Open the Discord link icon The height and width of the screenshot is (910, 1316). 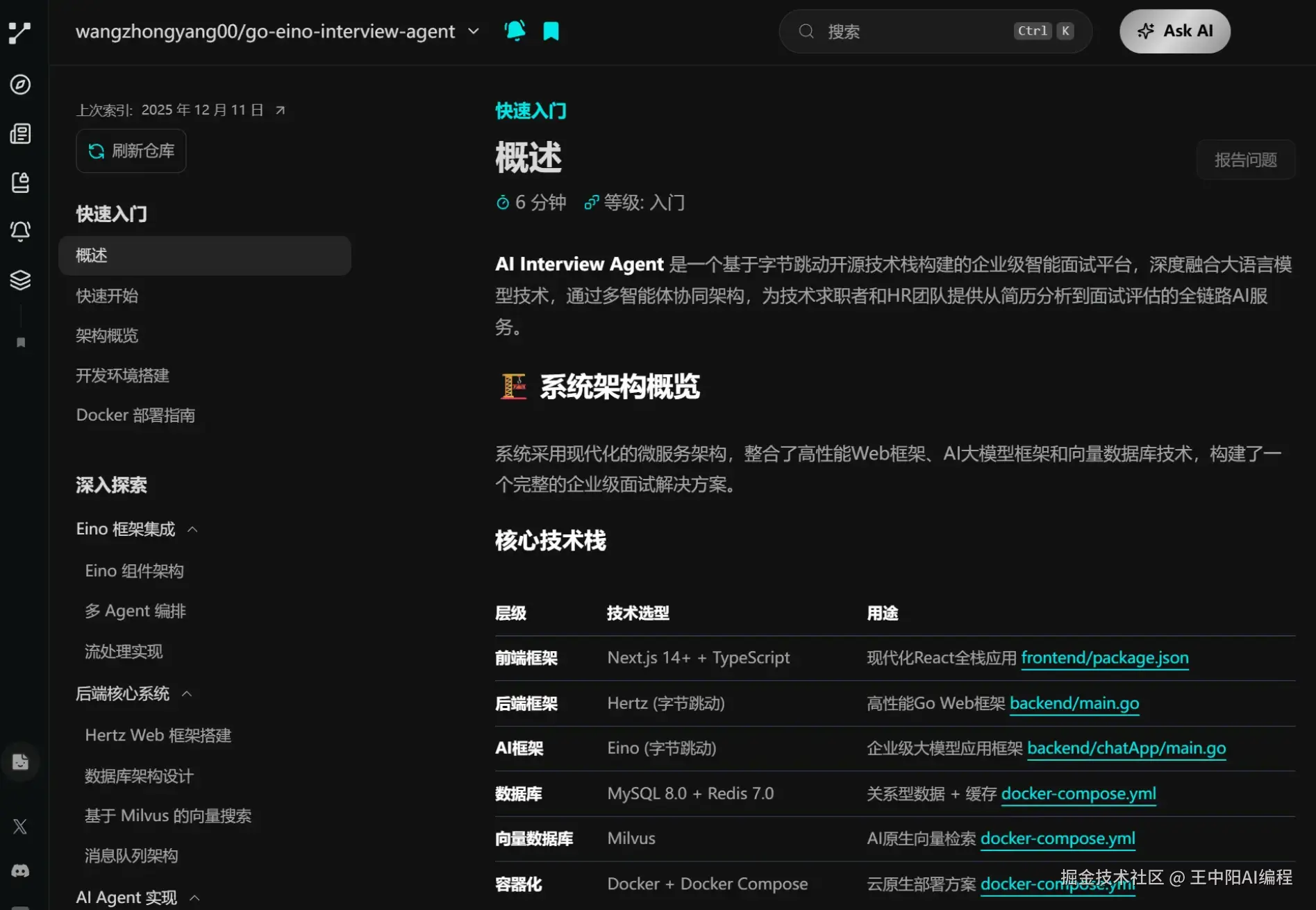click(x=20, y=870)
